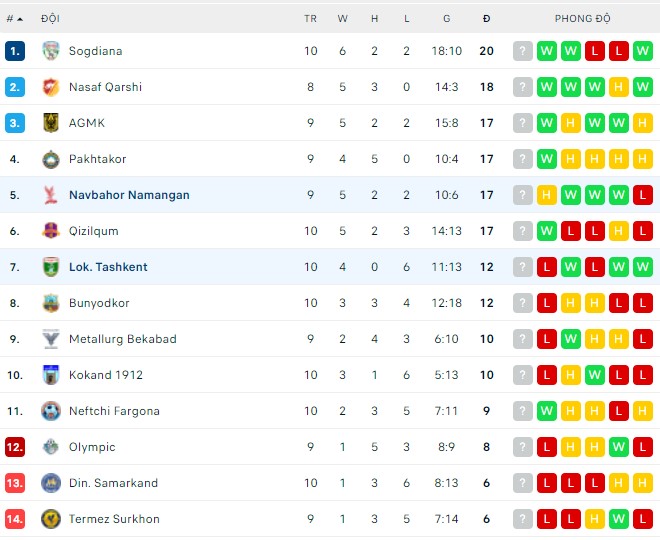The image size is (660, 540).
Task: Click the Pakhtakor club crest
Action: click(x=51, y=159)
